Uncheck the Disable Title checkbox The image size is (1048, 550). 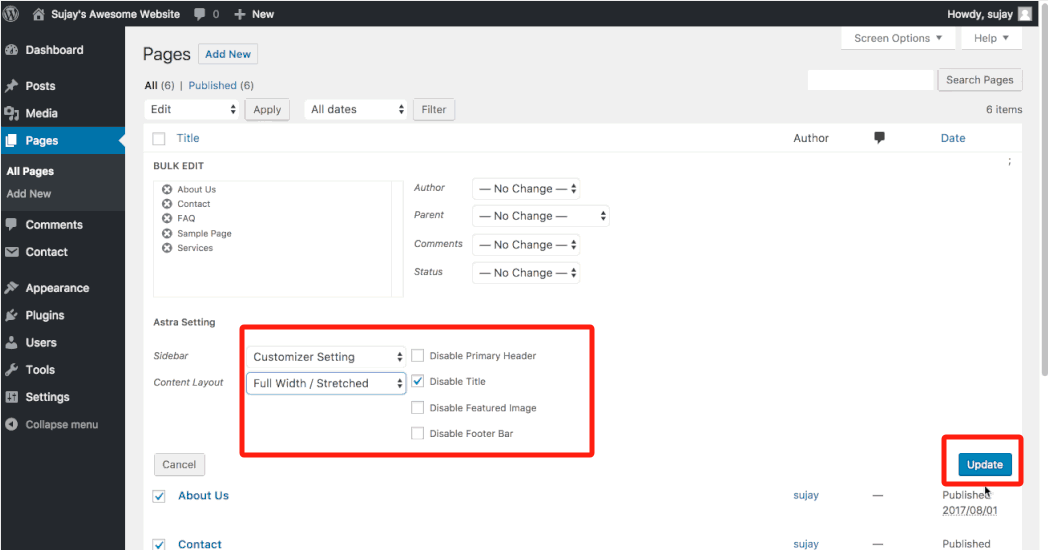tap(418, 381)
